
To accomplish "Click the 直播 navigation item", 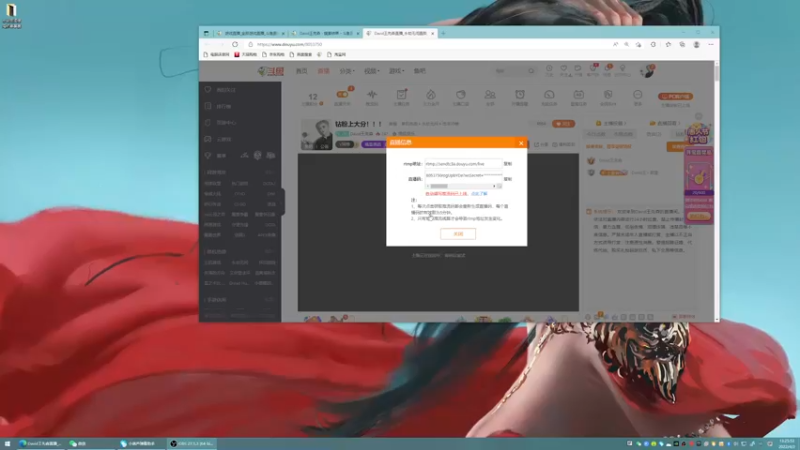I will tap(323, 71).
